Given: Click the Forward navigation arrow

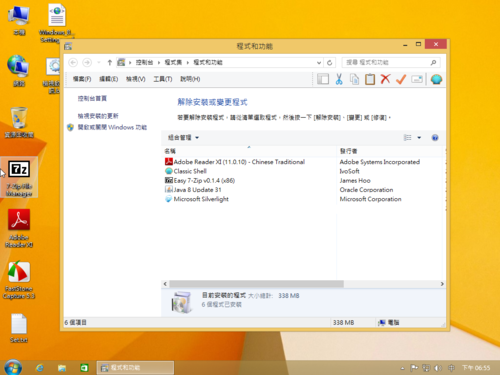Looking at the screenshot, I should coord(87,62).
